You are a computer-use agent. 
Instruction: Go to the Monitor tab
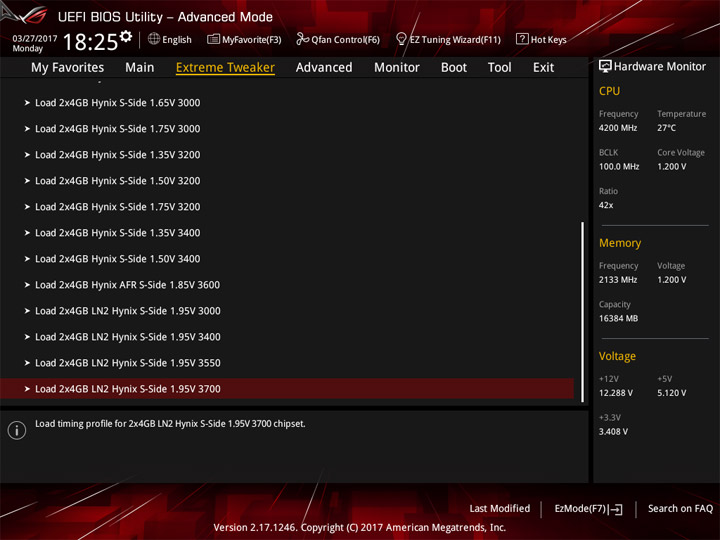pyautogui.click(x=397, y=68)
